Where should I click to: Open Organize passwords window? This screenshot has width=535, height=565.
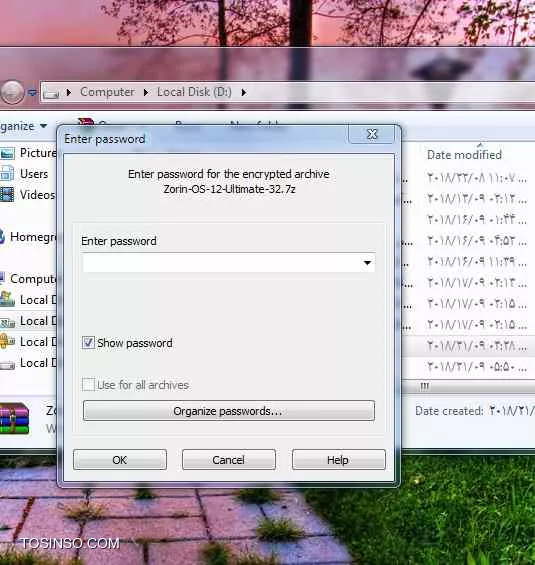coord(228,410)
